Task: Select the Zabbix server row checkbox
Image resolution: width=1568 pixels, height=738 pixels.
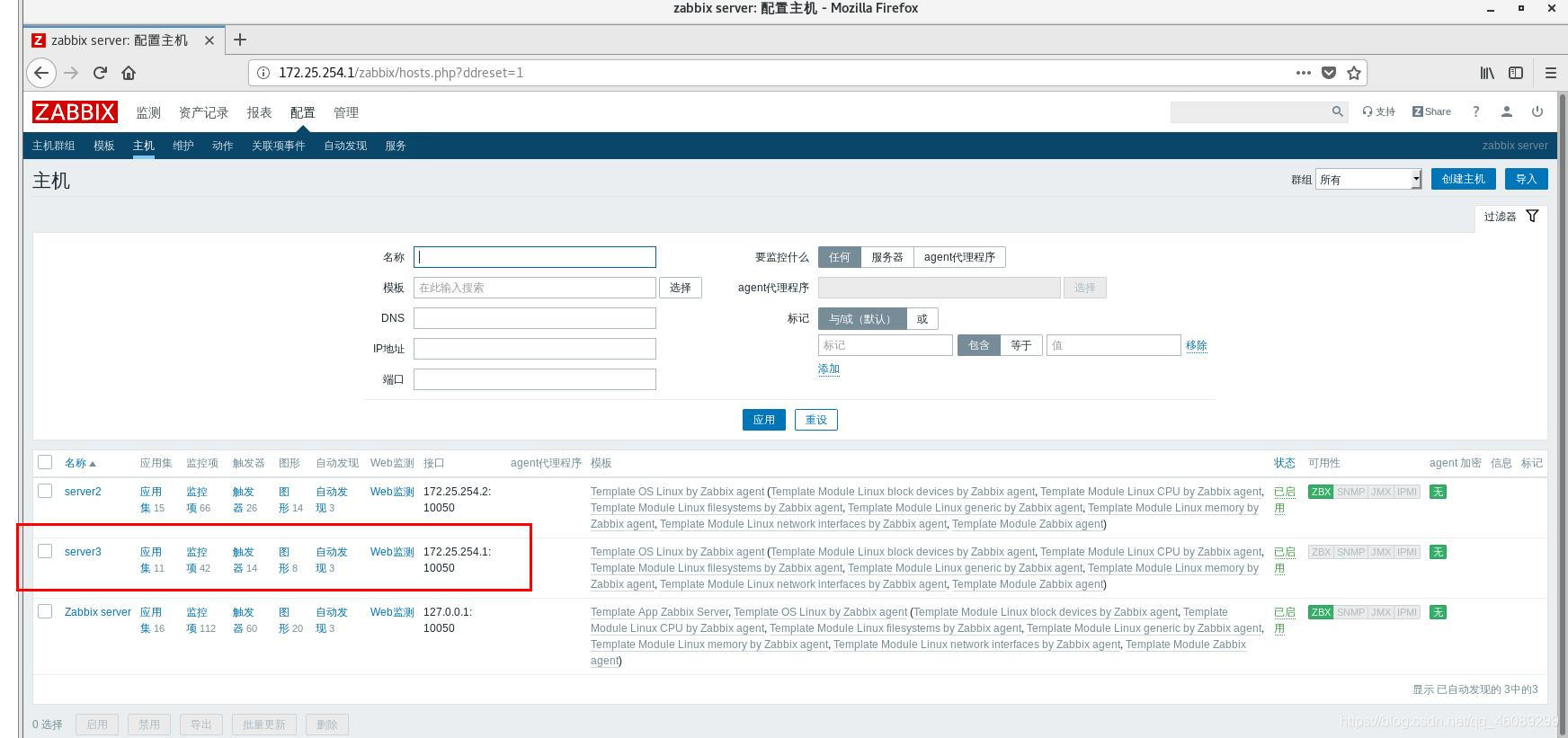Action: (45, 611)
